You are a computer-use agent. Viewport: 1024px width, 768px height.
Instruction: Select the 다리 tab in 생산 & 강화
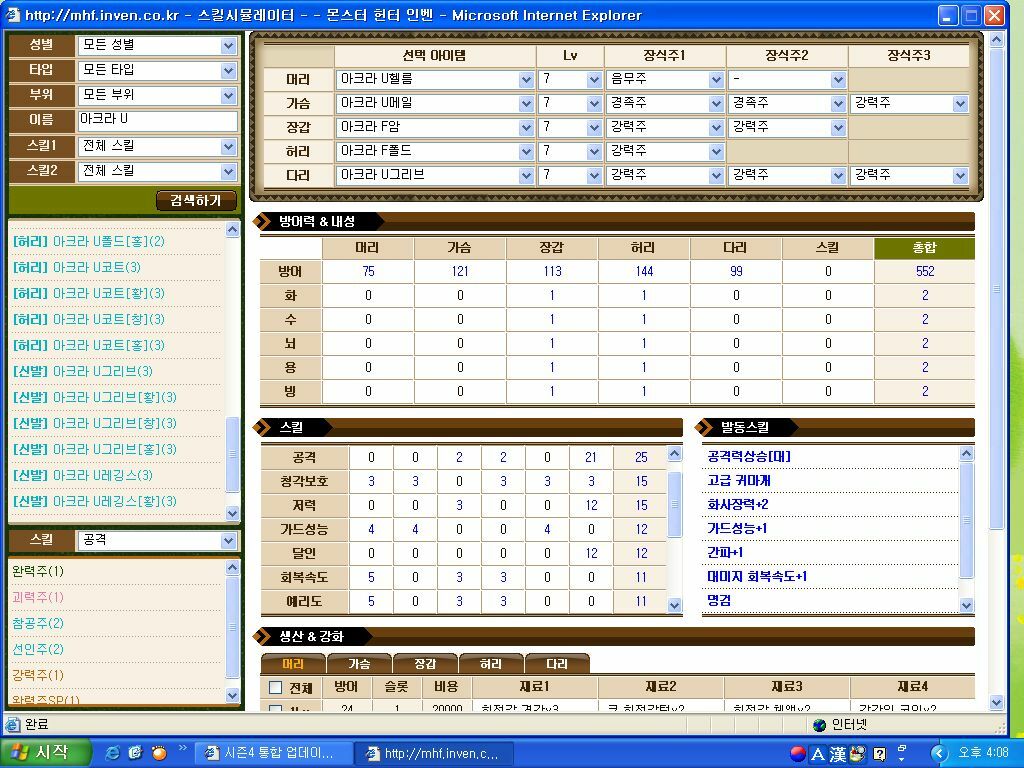pos(557,663)
